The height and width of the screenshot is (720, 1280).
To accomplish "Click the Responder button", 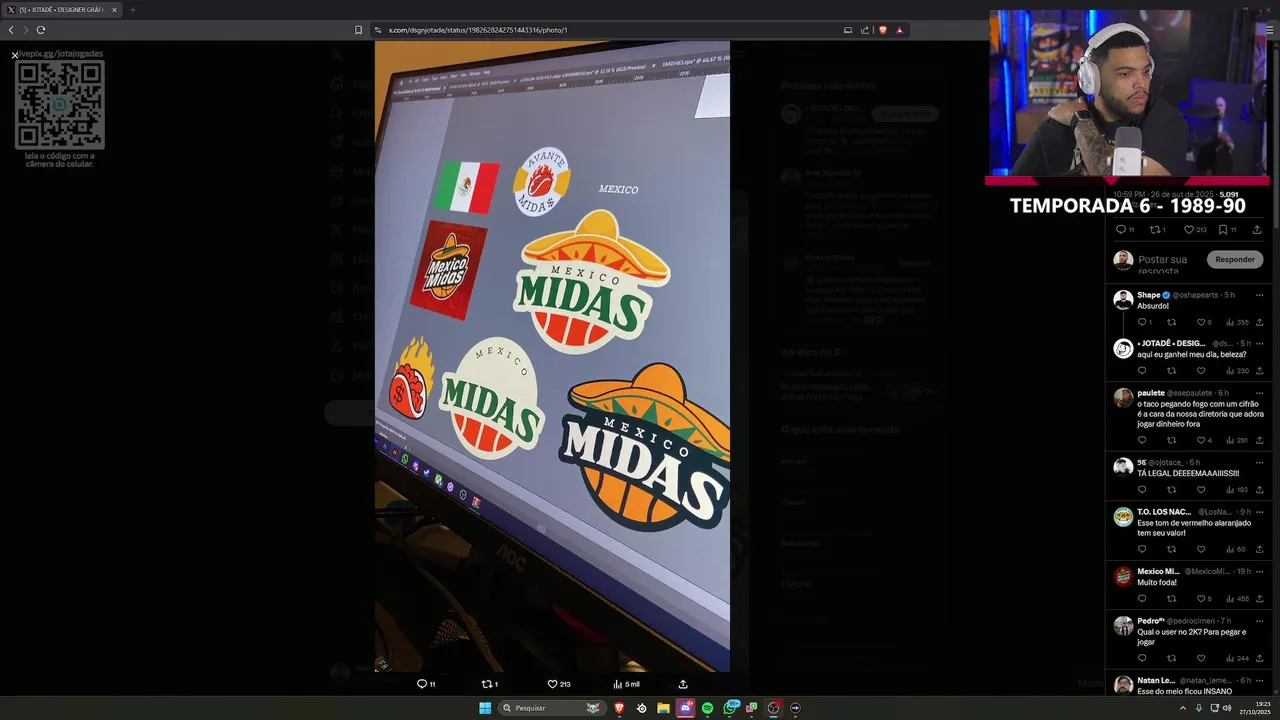I will (1235, 259).
